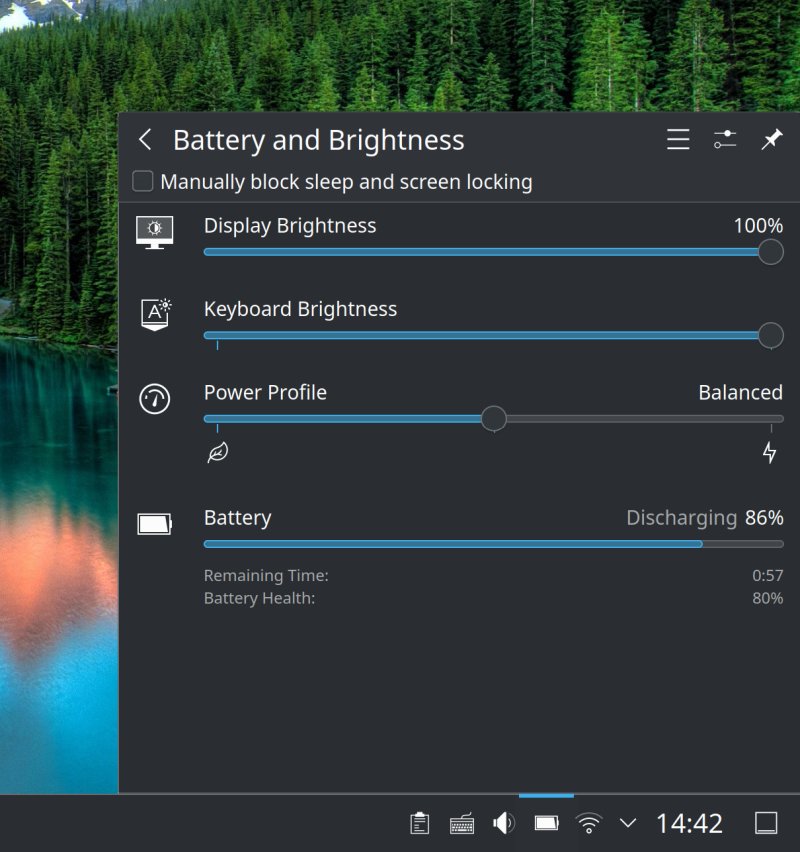The image size is (800, 852).
Task: Click the Keyboard Brightness icon
Action: pyautogui.click(x=154, y=315)
